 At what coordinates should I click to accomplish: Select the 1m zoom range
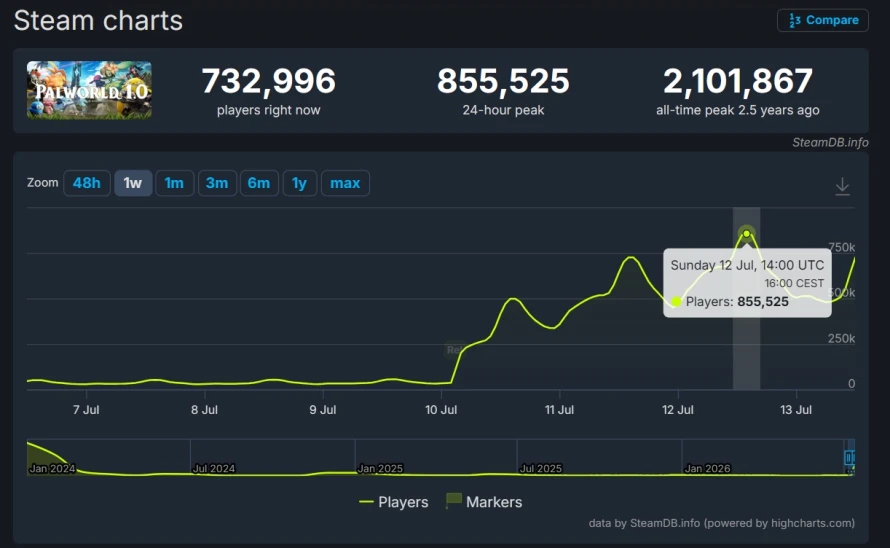click(174, 183)
